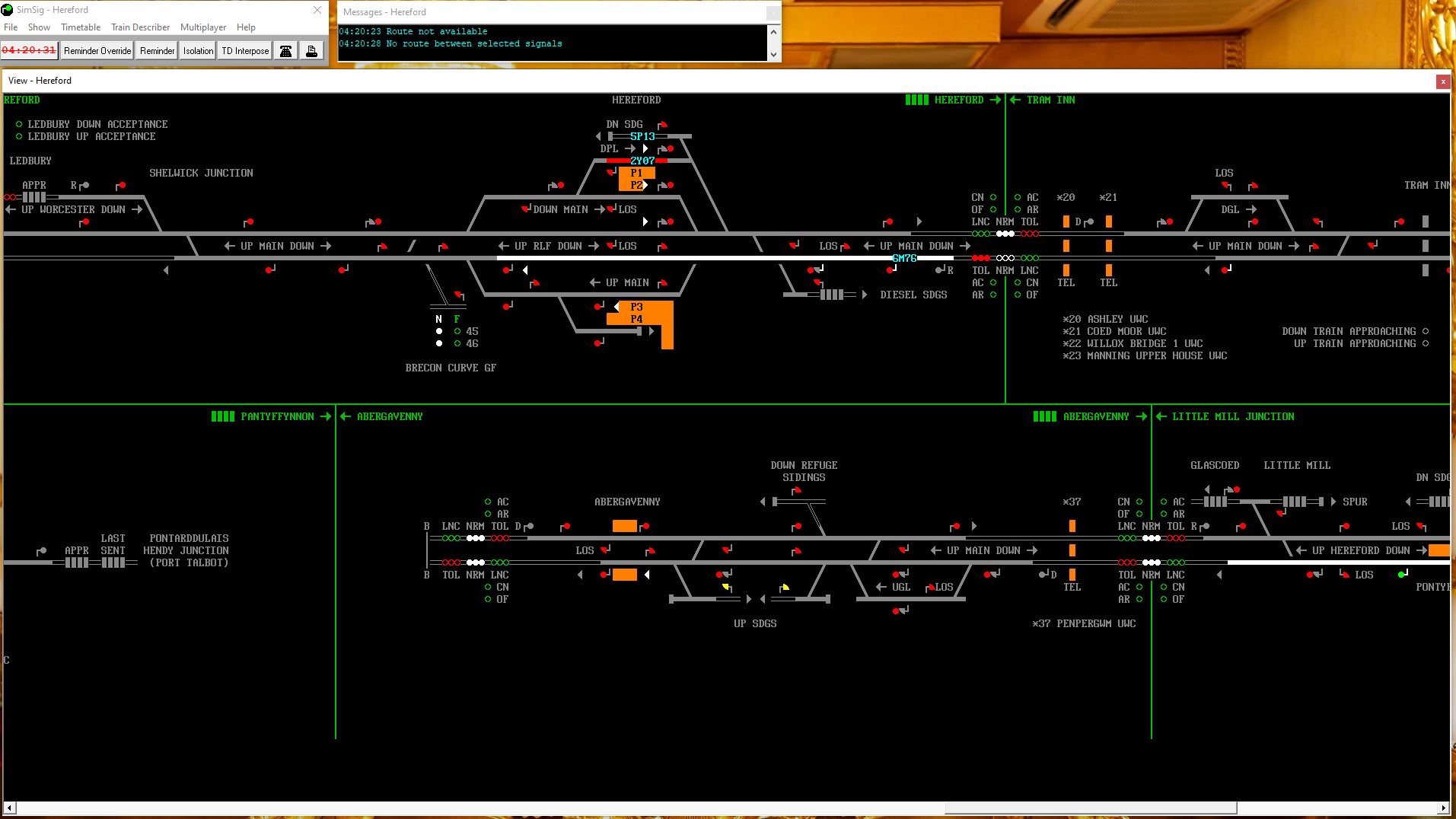The width and height of the screenshot is (1456, 819).
Task: Click the TD Interpose button
Action: point(245,51)
